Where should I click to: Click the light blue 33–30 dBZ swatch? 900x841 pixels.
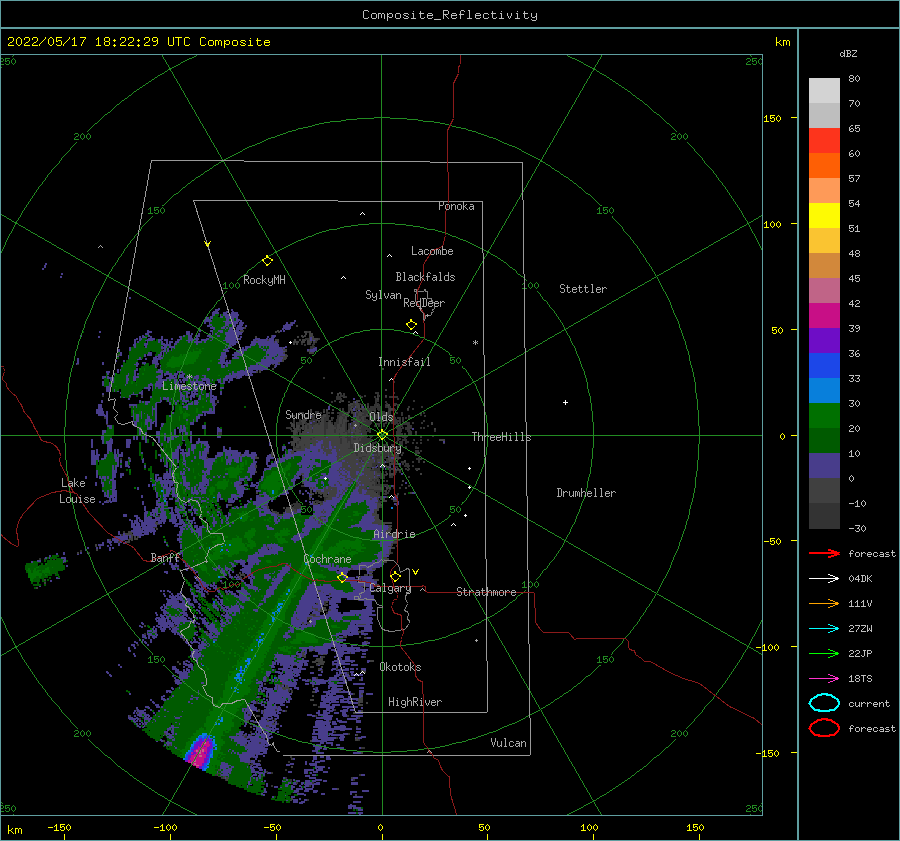click(824, 391)
